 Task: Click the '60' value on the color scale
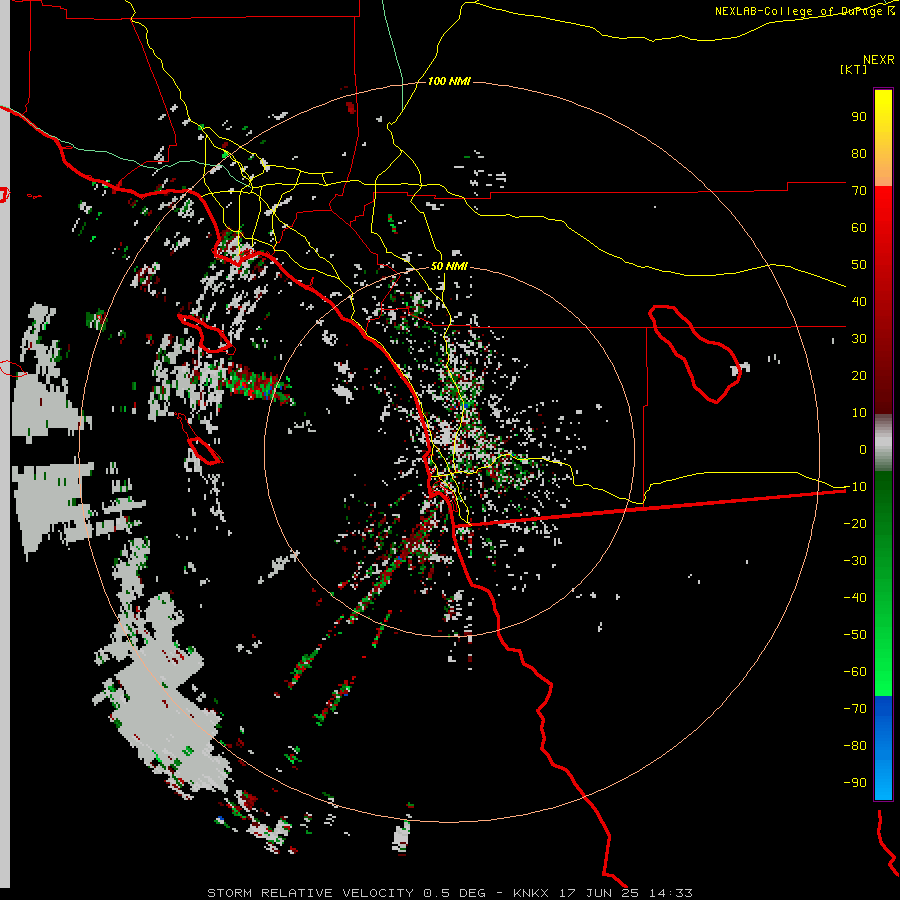[x=859, y=227]
